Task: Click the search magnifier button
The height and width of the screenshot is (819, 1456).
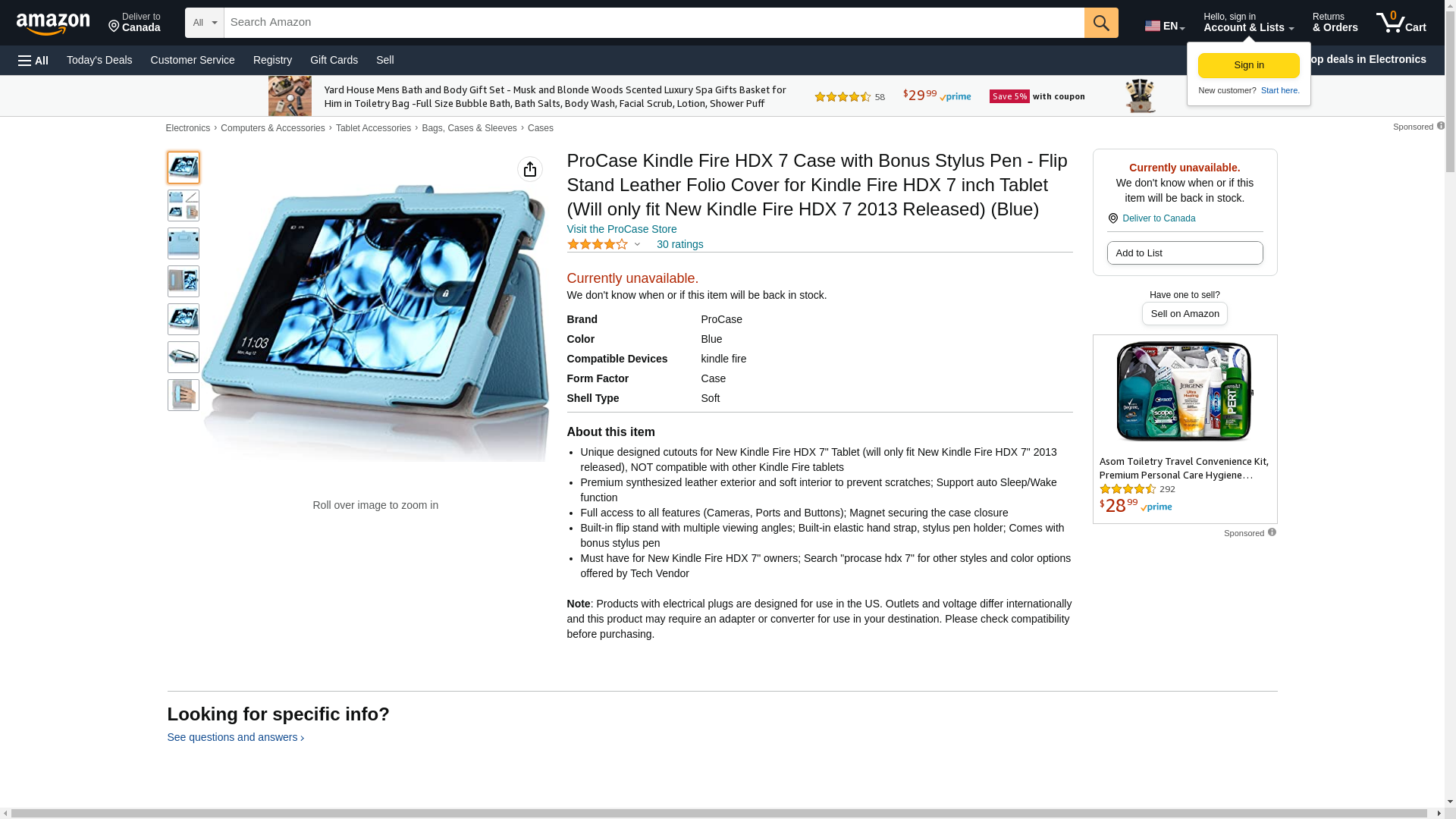Action: [1101, 23]
